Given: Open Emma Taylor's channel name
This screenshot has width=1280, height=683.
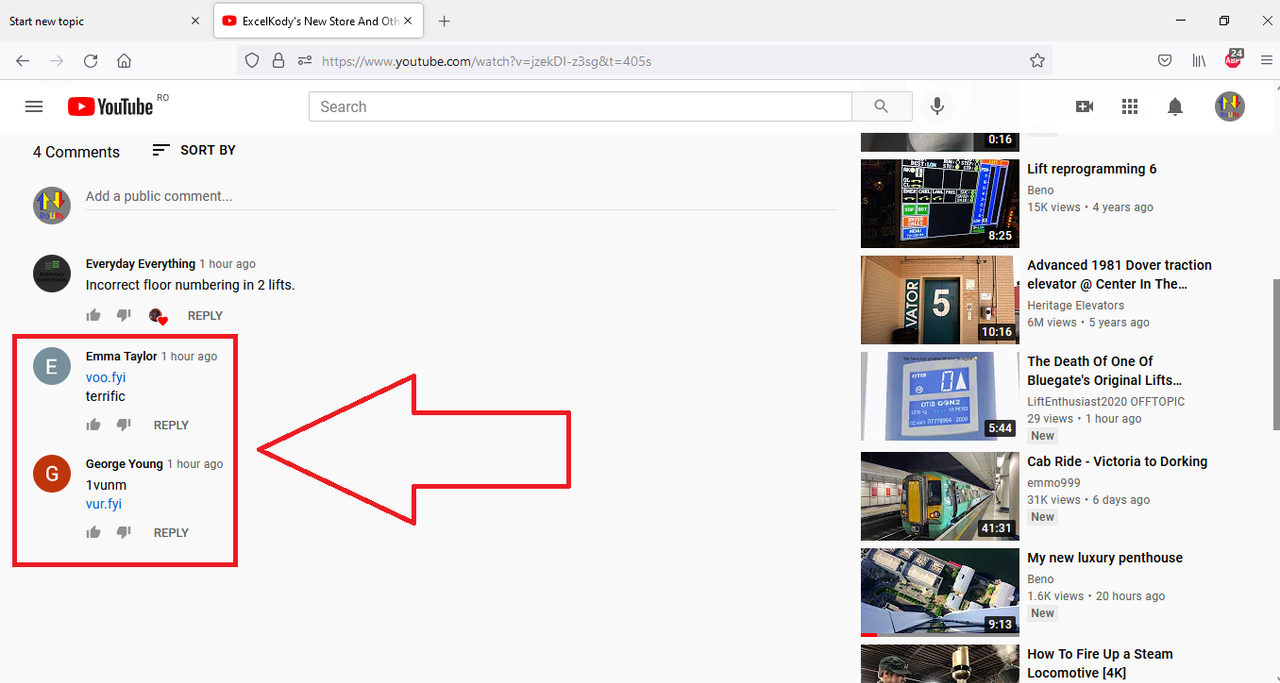Looking at the screenshot, I should (121, 356).
